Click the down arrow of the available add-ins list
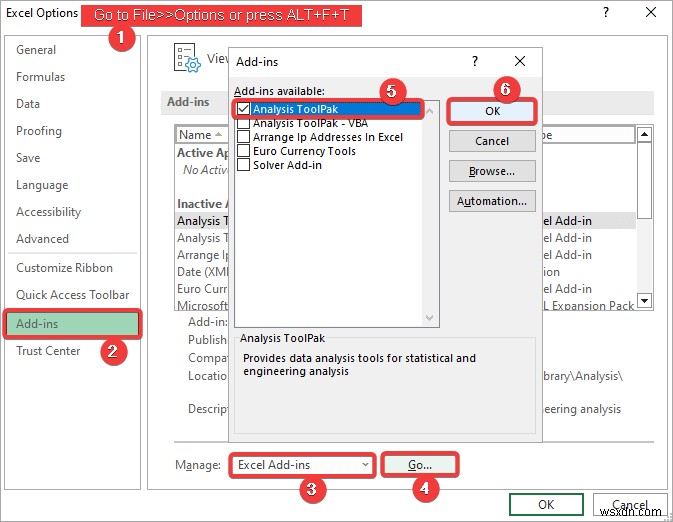Screen dimensions: 673x522 430,318
